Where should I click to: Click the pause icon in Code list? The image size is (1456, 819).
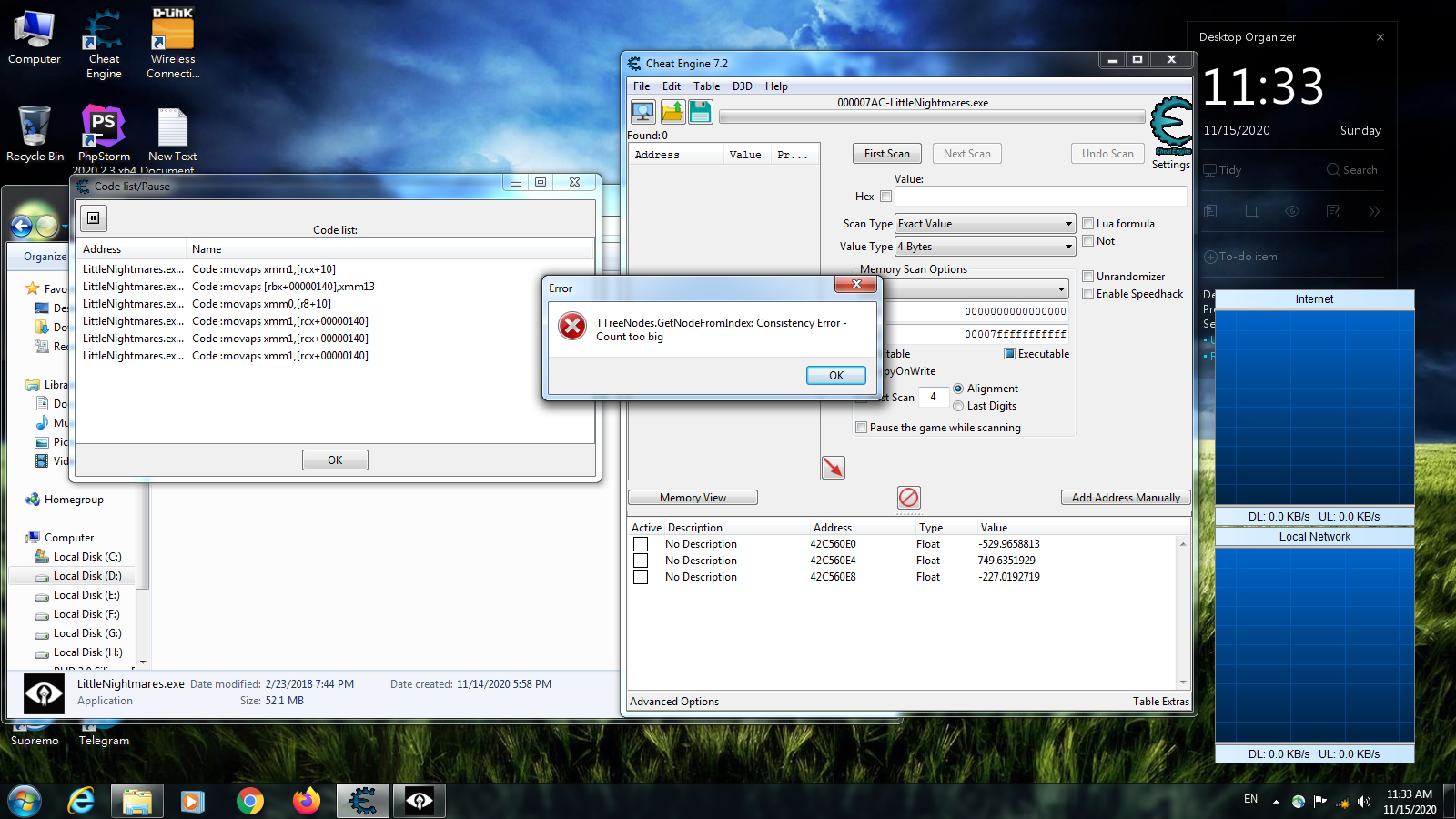[x=94, y=218]
